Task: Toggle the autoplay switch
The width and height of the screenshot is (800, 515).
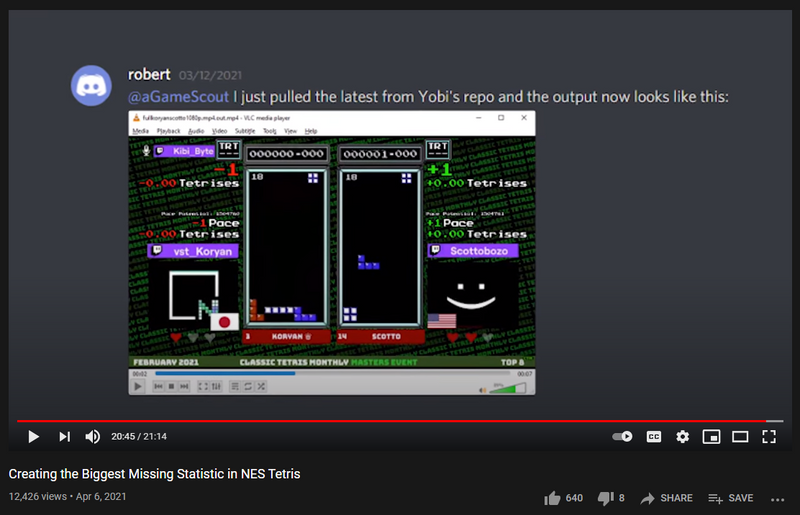Action: pos(622,436)
